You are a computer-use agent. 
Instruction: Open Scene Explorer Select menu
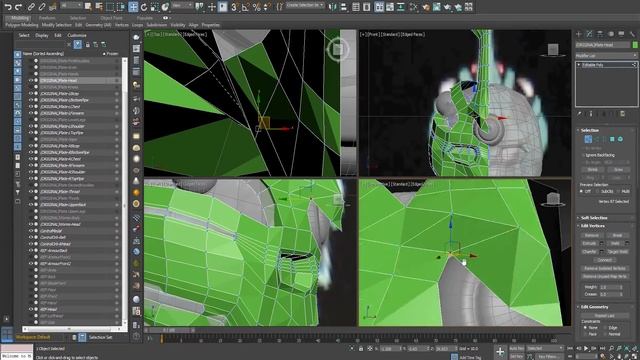[x=24, y=36]
